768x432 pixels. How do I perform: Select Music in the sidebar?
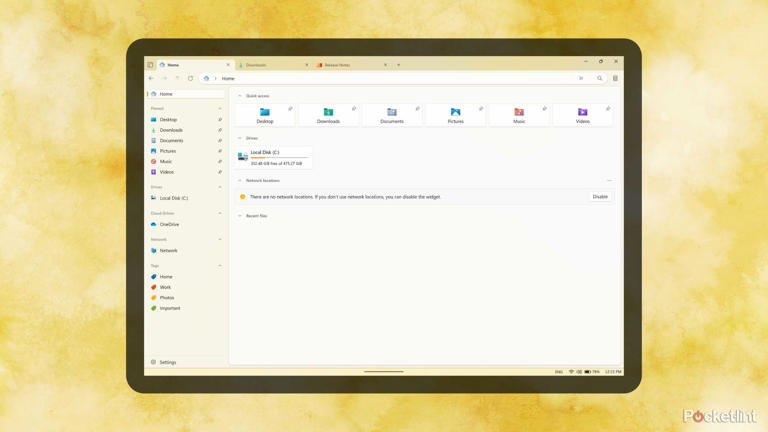186,162
